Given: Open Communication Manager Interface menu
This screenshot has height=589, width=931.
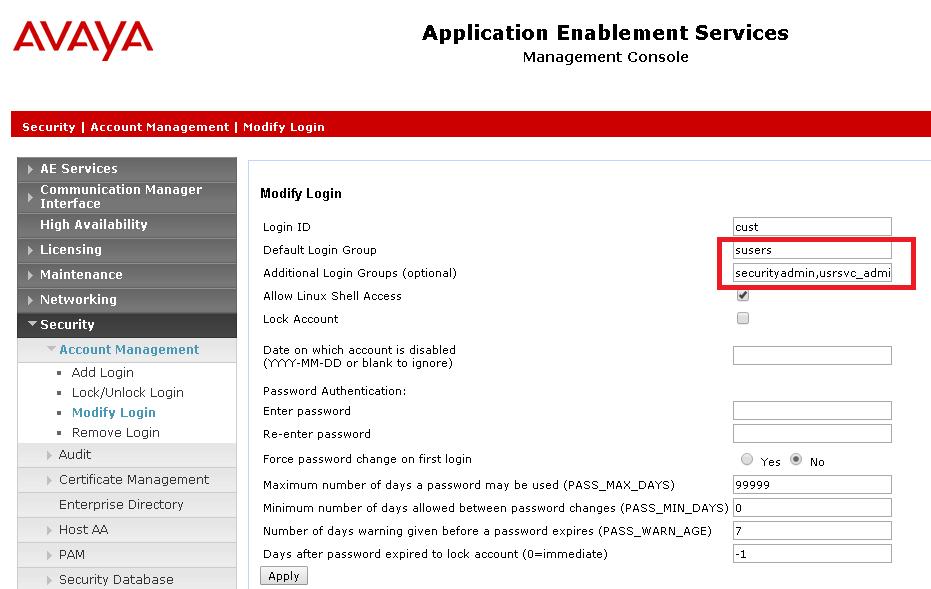Looking at the screenshot, I should tap(121, 197).
